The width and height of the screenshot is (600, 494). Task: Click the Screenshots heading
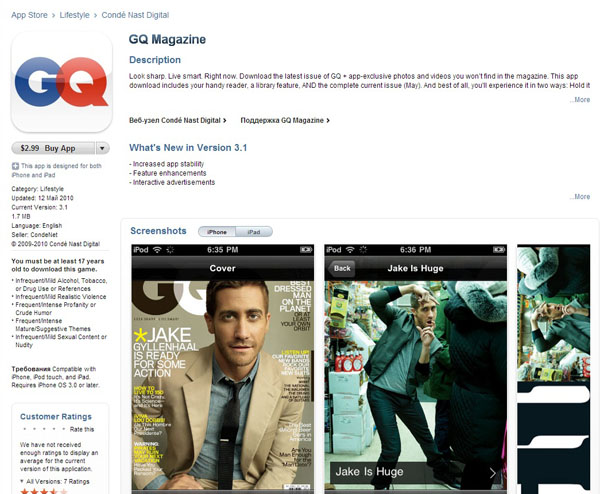click(158, 231)
